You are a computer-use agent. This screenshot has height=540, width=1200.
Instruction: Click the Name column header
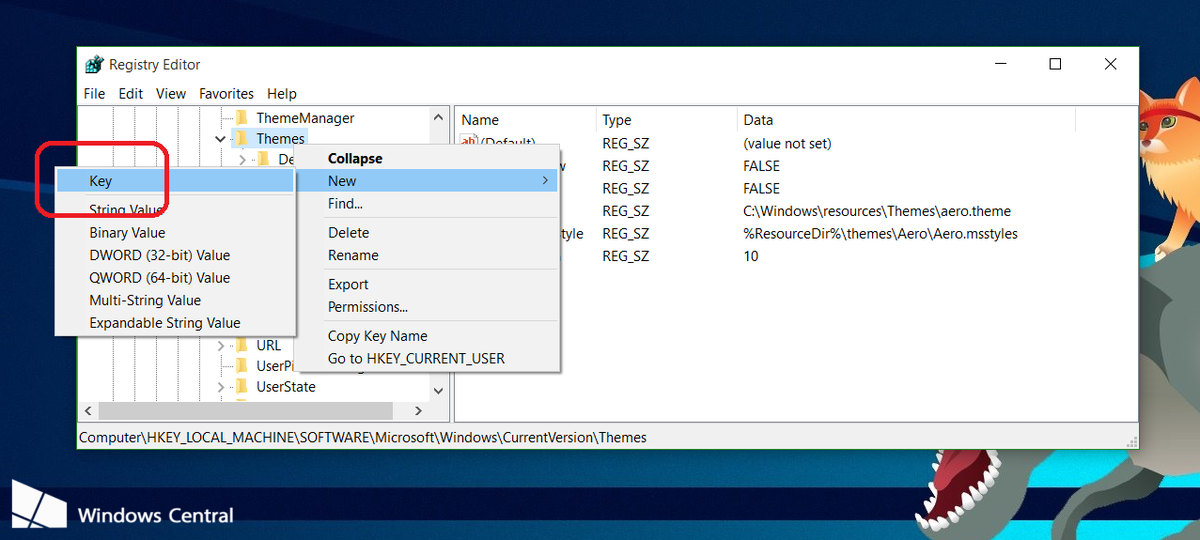click(525, 120)
